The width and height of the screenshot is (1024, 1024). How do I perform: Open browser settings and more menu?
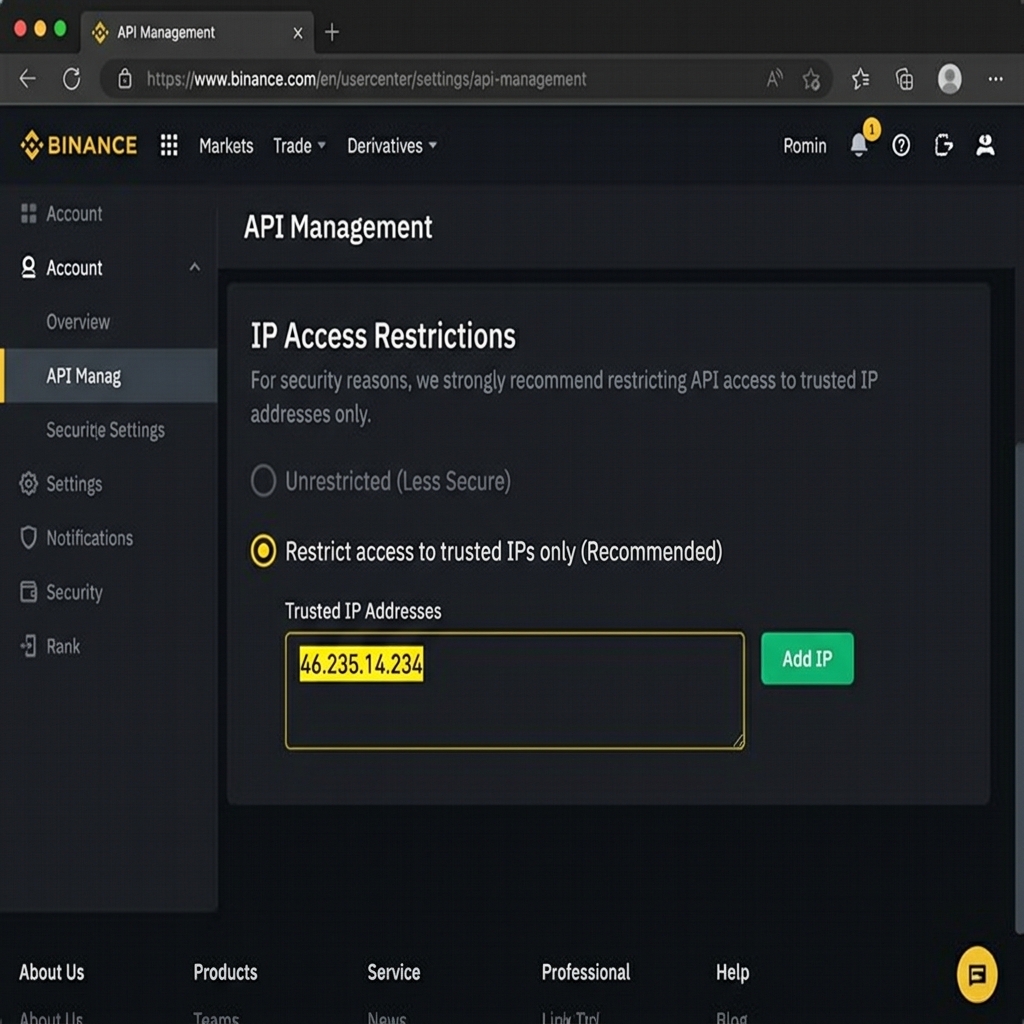[995, 79]
